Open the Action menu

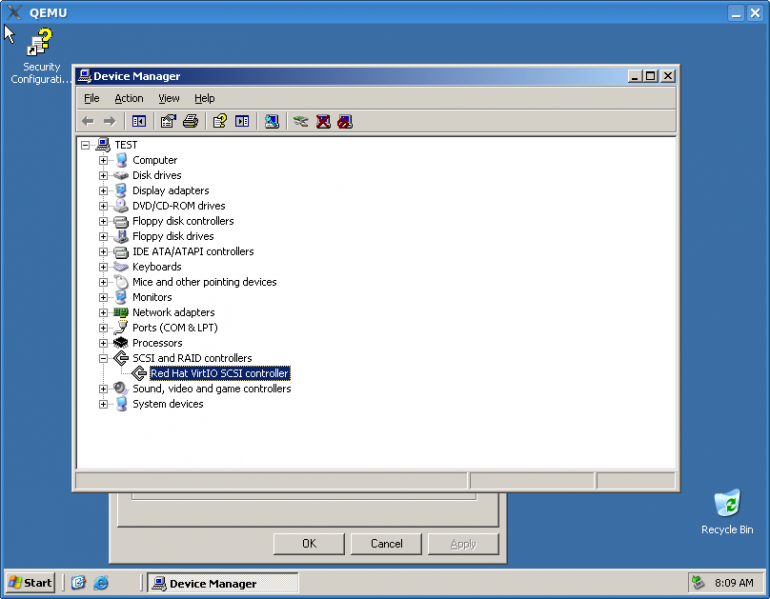tap(128, 98)
